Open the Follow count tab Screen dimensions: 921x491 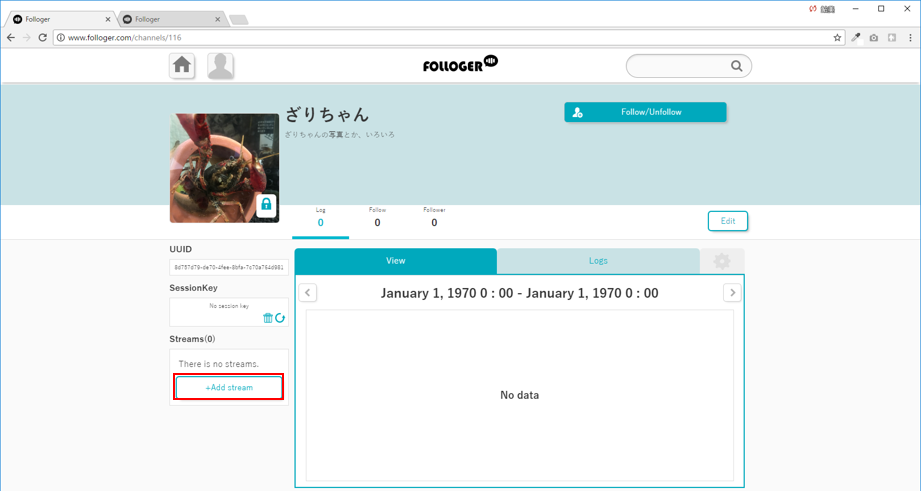click(x=377, y=218)
